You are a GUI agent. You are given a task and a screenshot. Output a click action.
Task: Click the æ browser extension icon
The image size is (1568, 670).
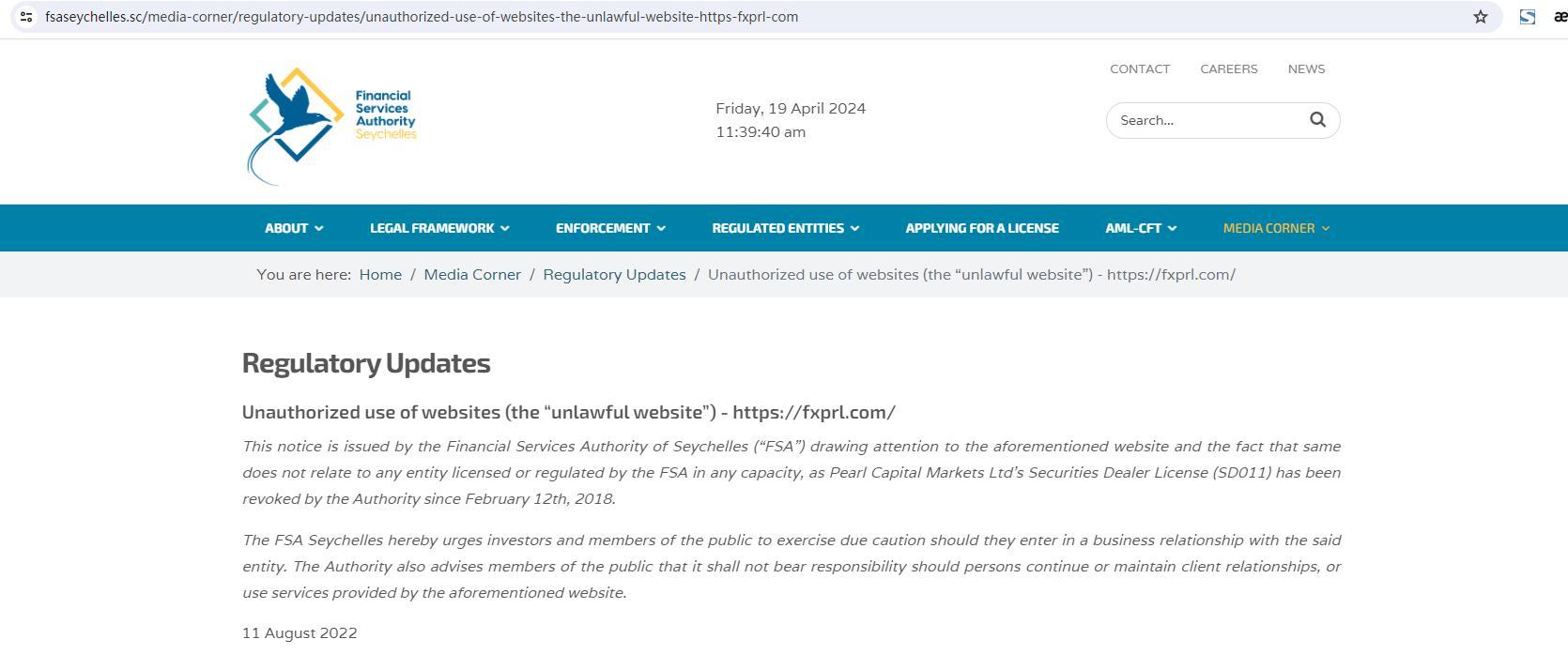pyautogui.click(x=1560, y=17)
